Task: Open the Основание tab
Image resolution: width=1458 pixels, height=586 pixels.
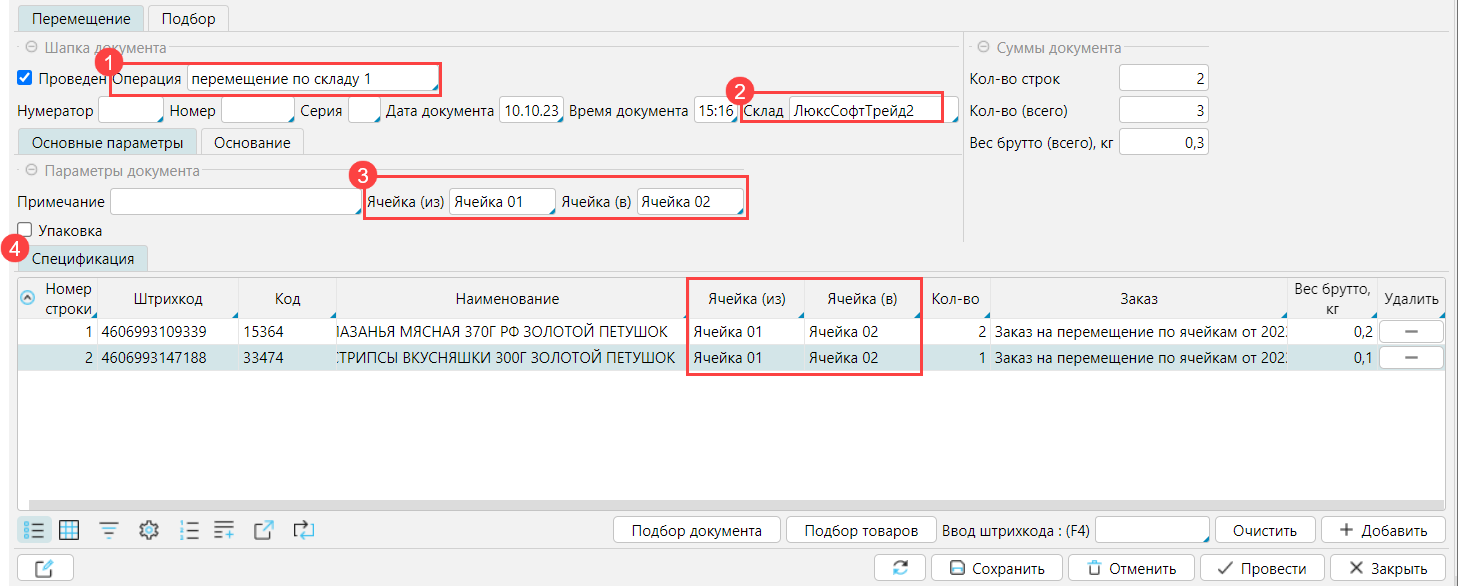Action: click(252, 143)
